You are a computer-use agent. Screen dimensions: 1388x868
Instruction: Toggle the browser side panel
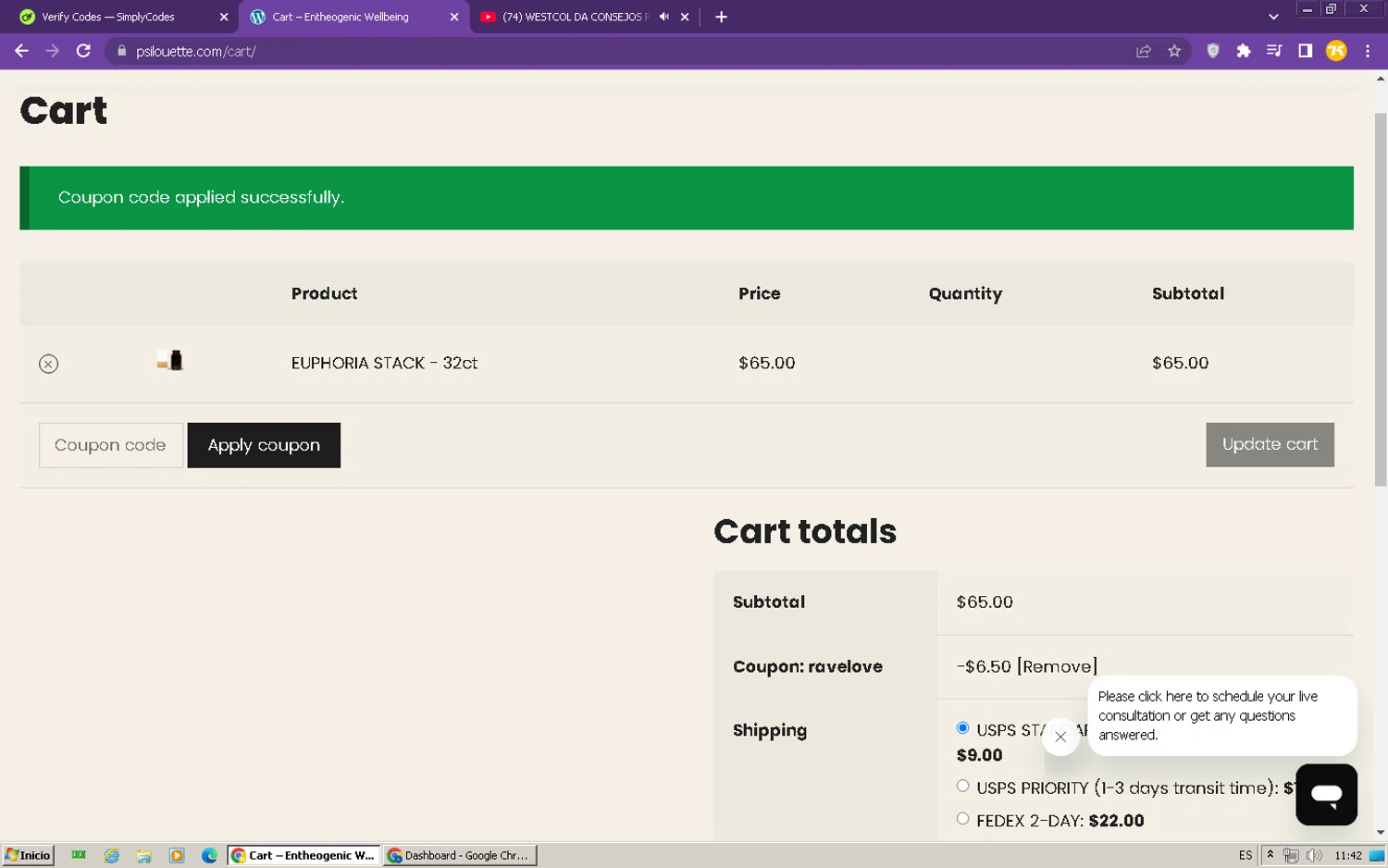1305,51
